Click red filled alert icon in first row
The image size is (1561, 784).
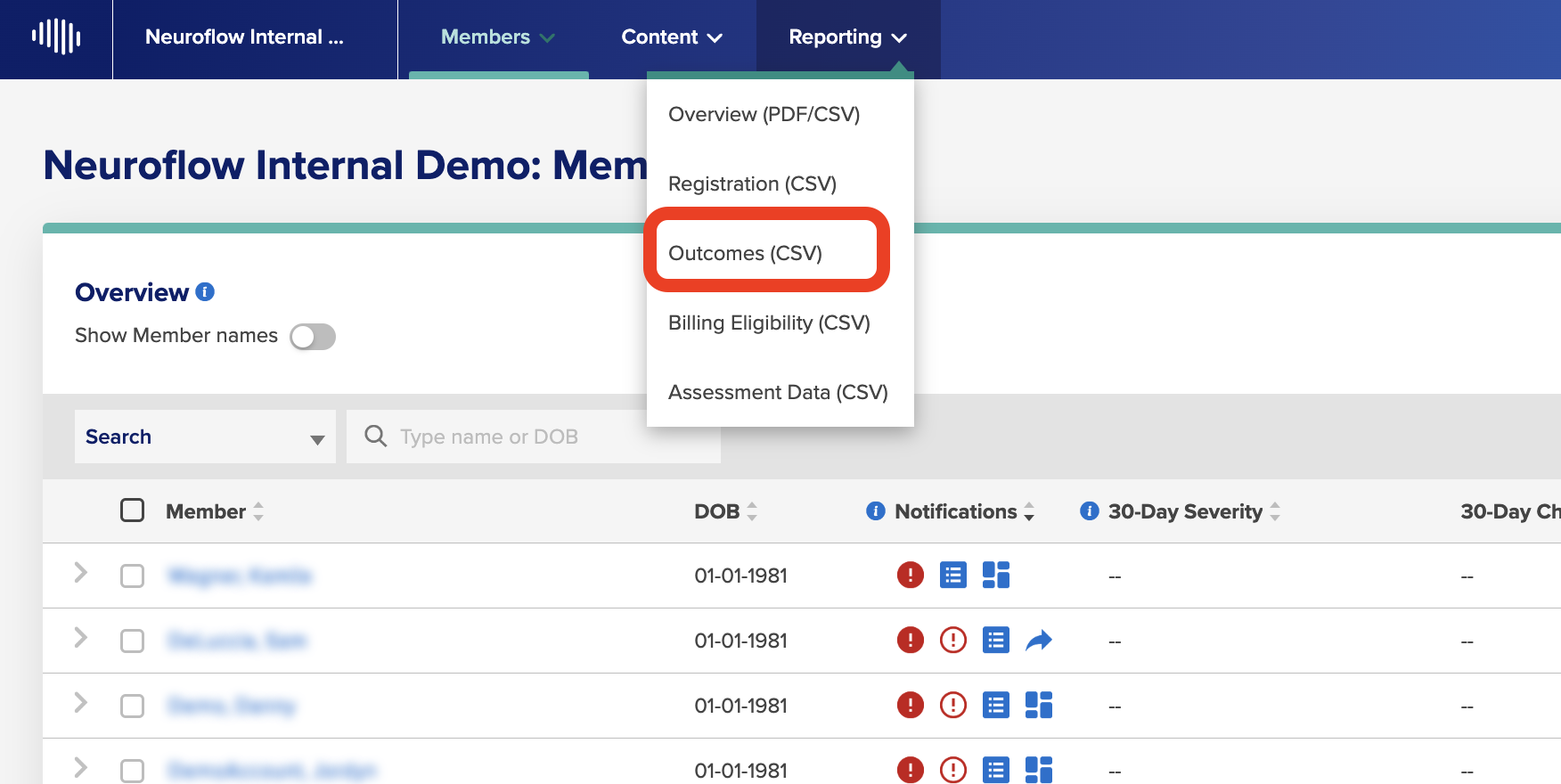pos(910,575)
